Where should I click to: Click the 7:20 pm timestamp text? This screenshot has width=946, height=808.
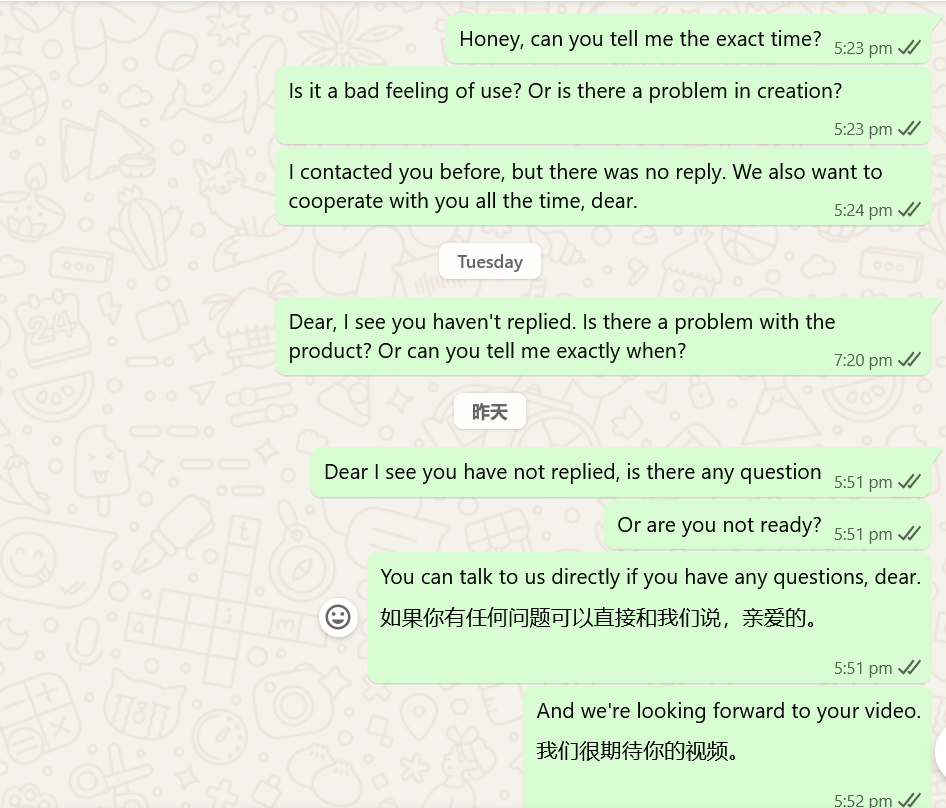pyautogui.click(x=862, y=359)
